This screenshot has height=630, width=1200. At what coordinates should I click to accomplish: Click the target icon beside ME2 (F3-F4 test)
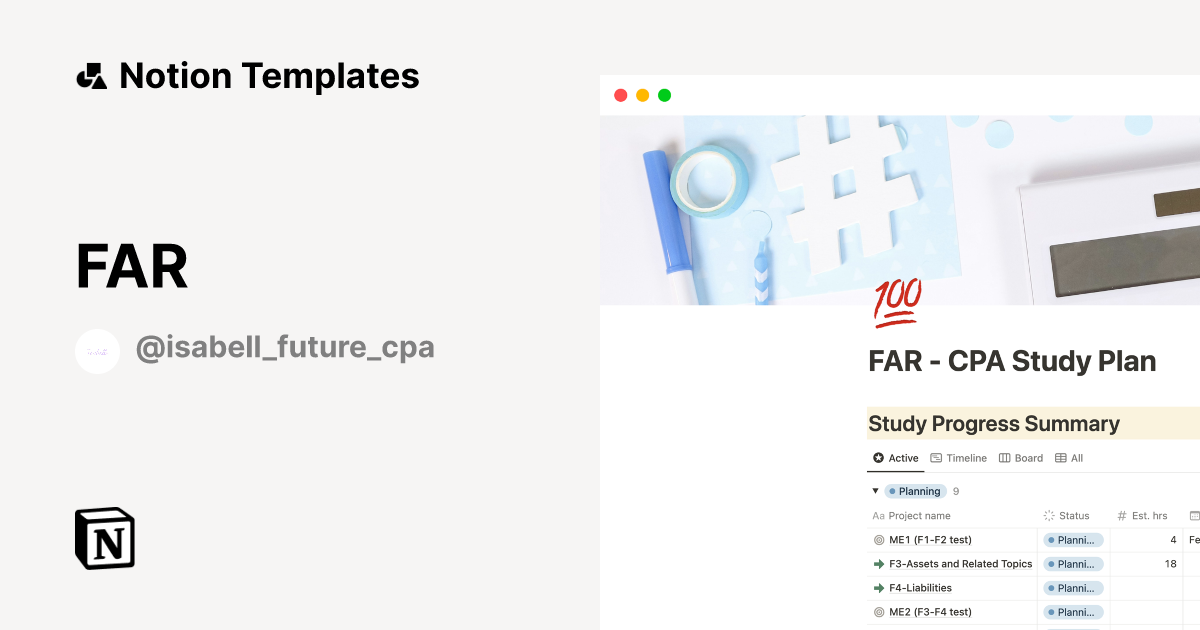(x=877, y=612)
